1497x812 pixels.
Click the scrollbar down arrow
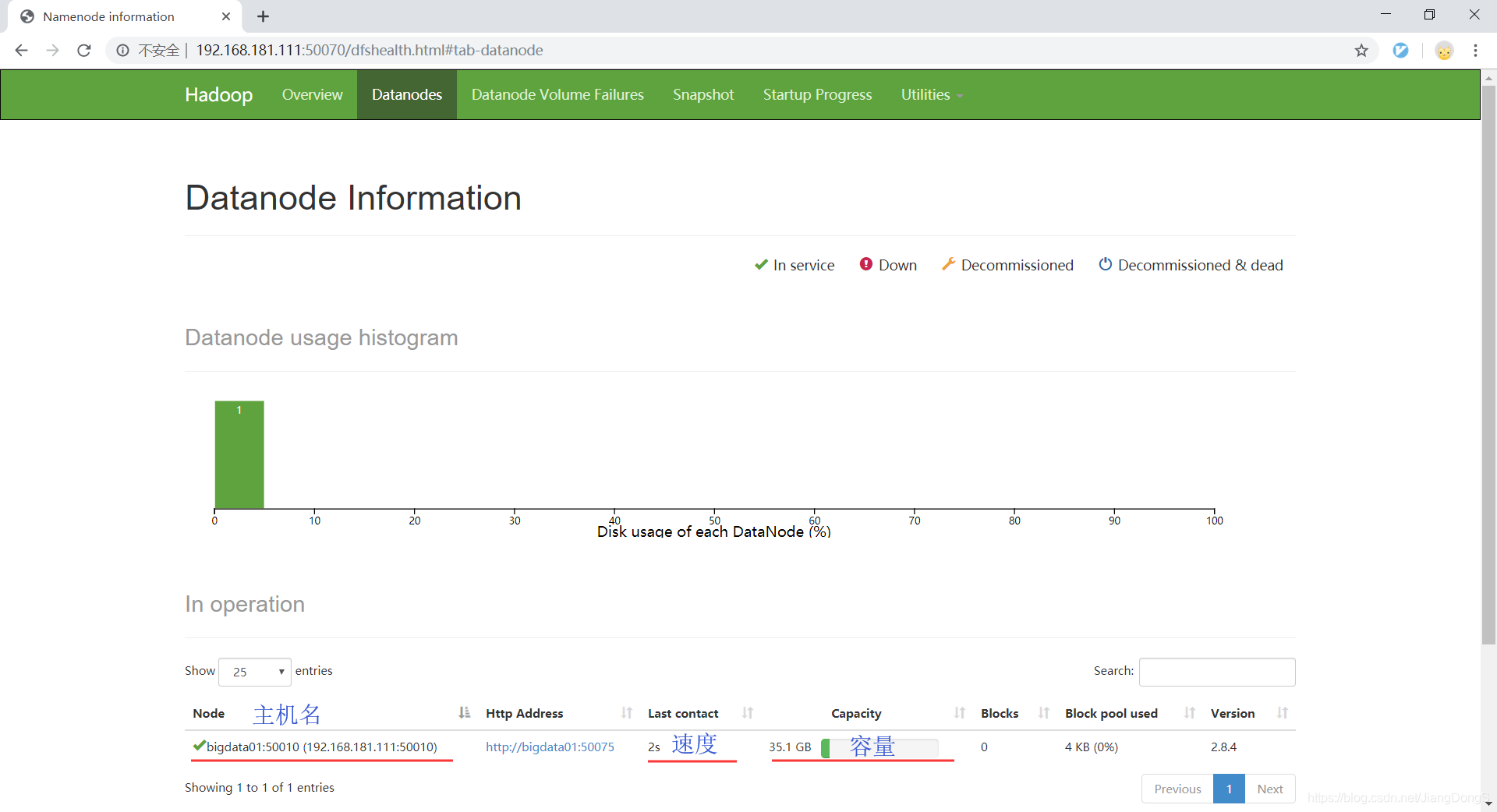(1488, 804)
